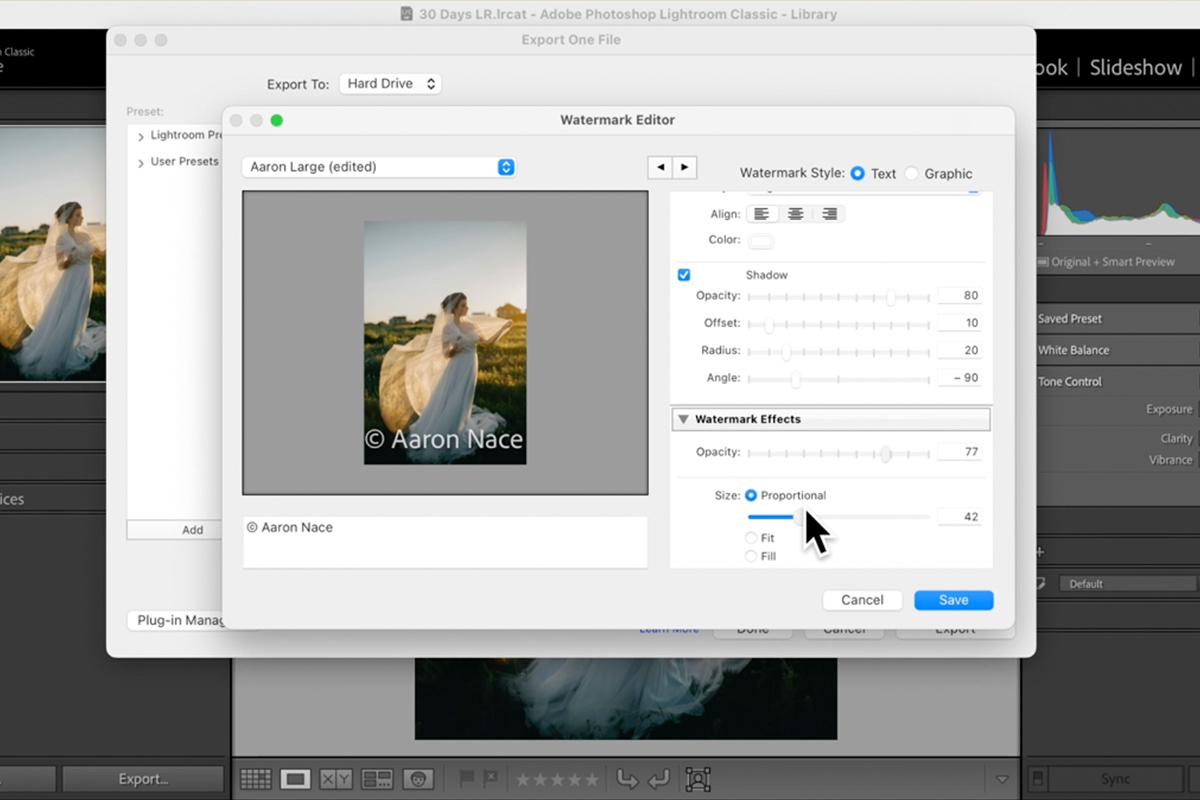1200x800 pixels.
Task: Switch to the Slideshow module
Action: [x=1135, y=68]
